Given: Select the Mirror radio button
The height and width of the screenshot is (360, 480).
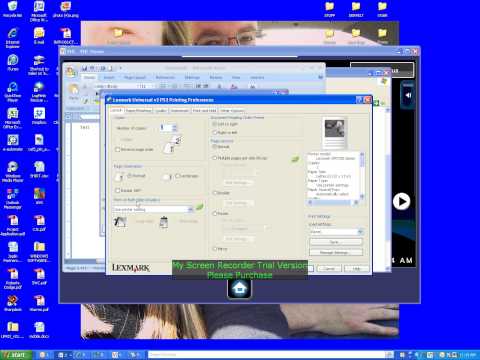Looking at the screenshot, I should point(215,249).
